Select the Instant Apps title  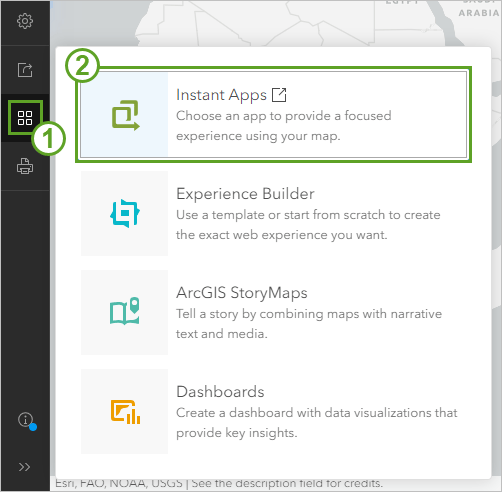(221, 95)
